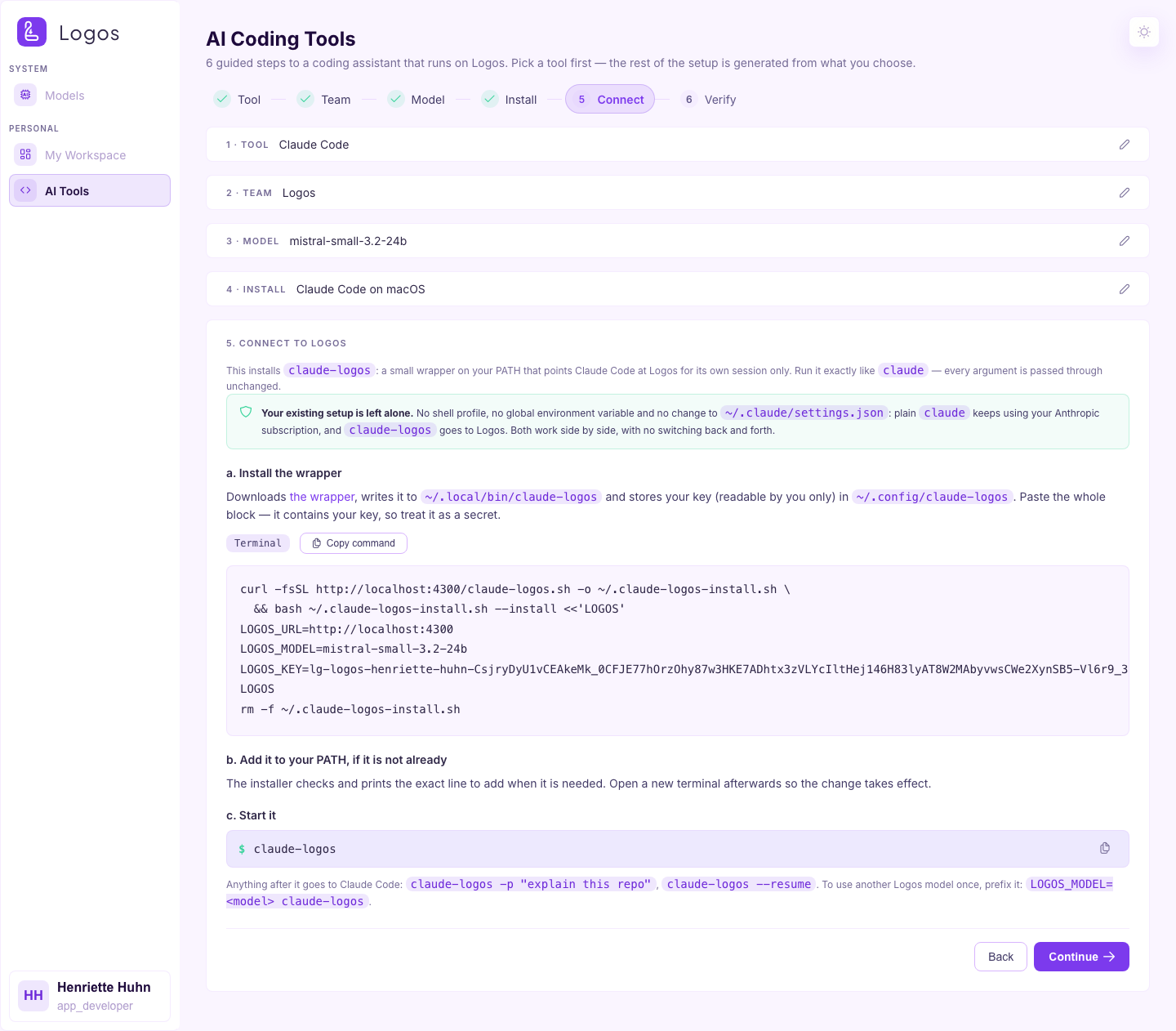Edit the Model row with pencil icon

pos(1125,241)
